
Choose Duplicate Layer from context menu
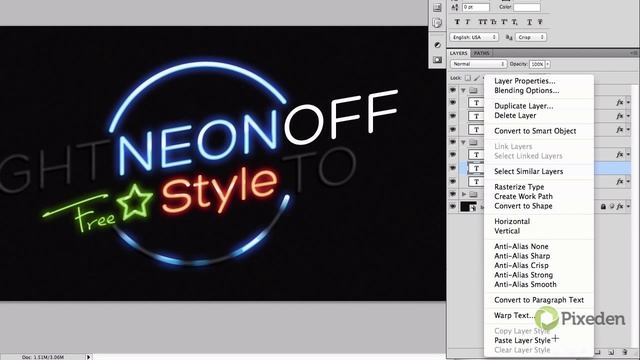524,106
